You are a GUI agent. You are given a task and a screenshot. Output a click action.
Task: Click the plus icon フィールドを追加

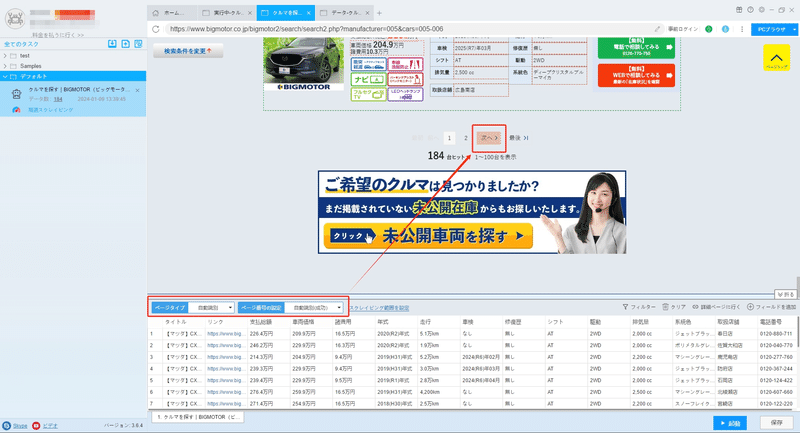(x=750, y=307)
